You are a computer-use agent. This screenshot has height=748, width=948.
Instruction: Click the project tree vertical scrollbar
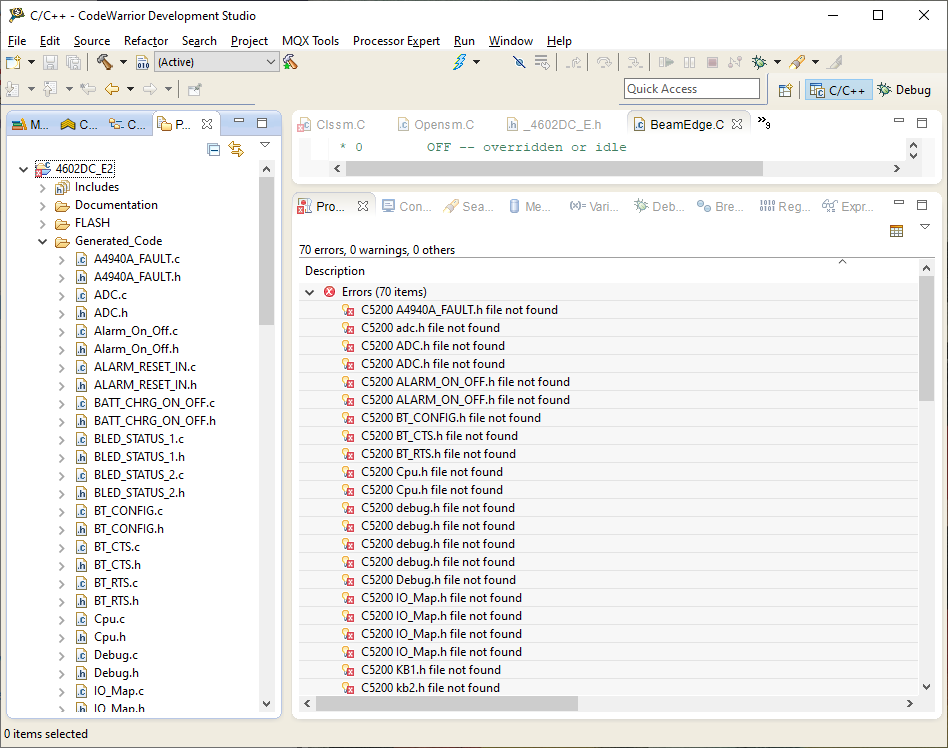tap(266, 251)
